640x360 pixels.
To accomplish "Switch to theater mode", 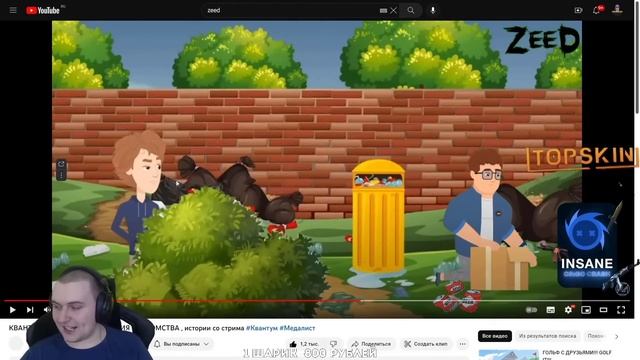I will pyautogui.click(x=603, y=310).
